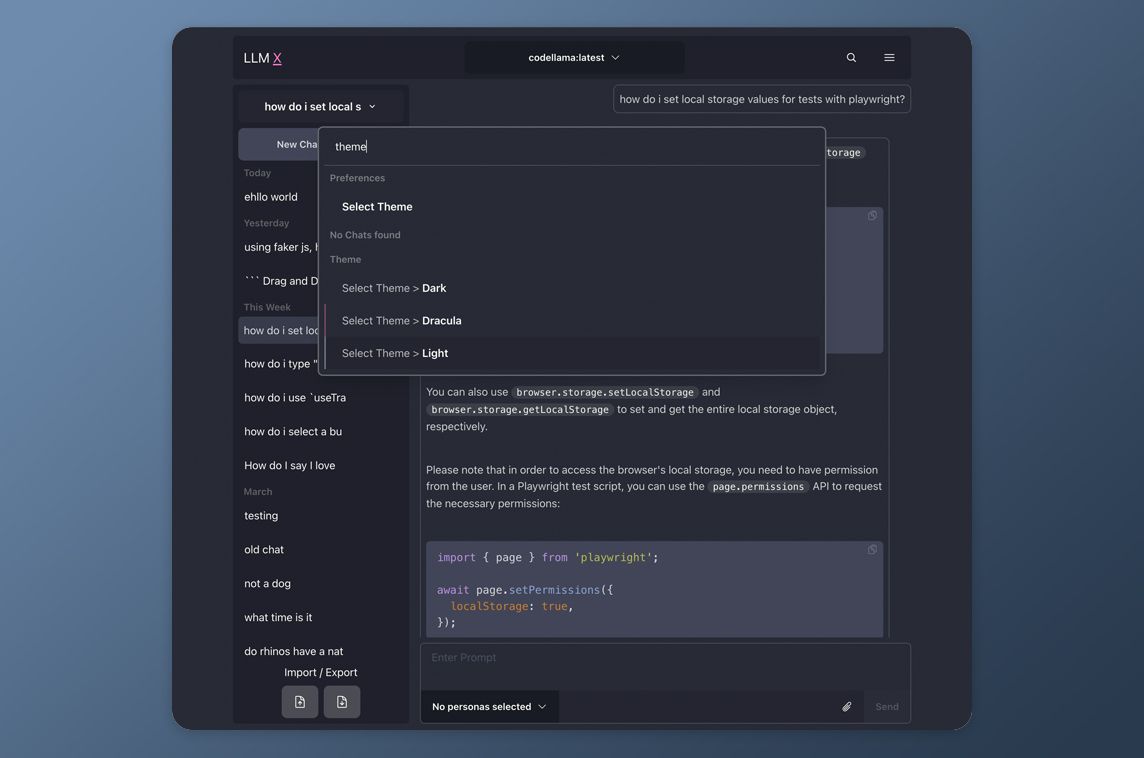Click the New Chat button
This screenshot has width=1144, height=758.
pyautogui.click(x=279, y=144)
